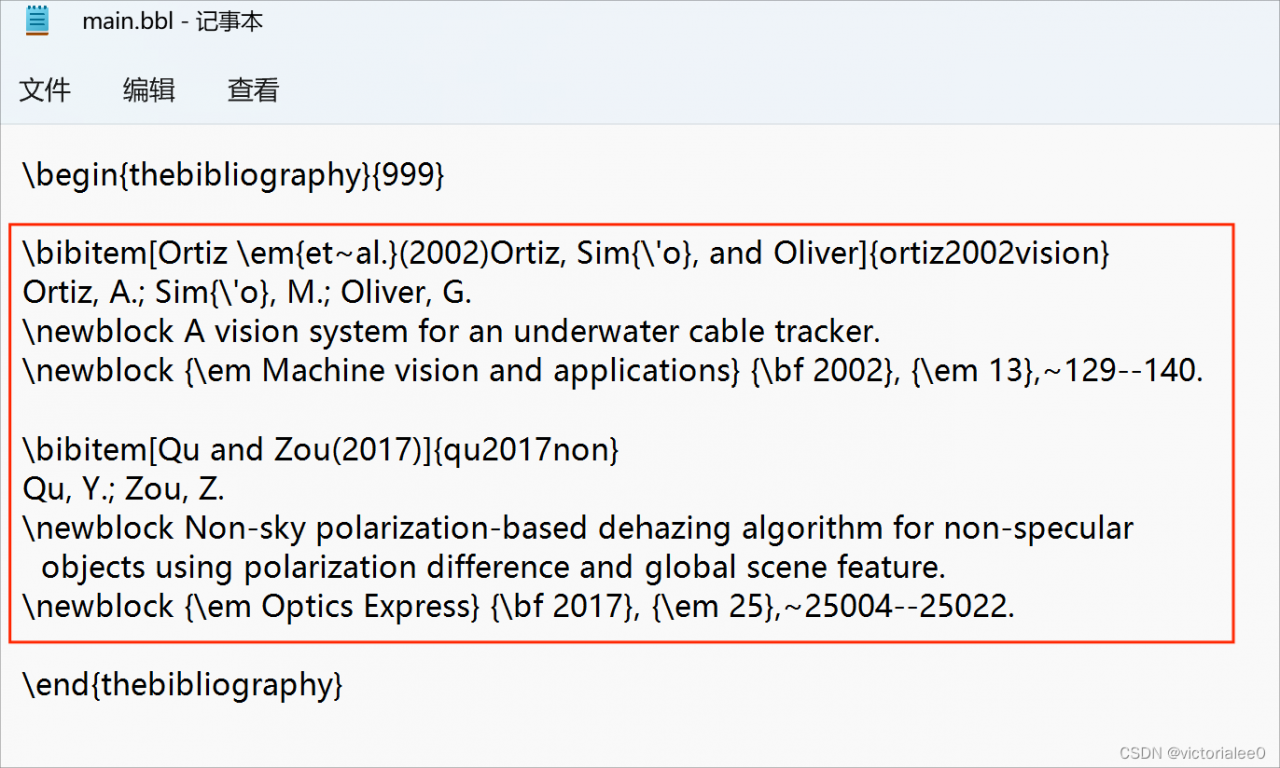The image size is (1280, 768).
Task: Place cursor in the qu2017non bibitem line
Action: [320, 450]
